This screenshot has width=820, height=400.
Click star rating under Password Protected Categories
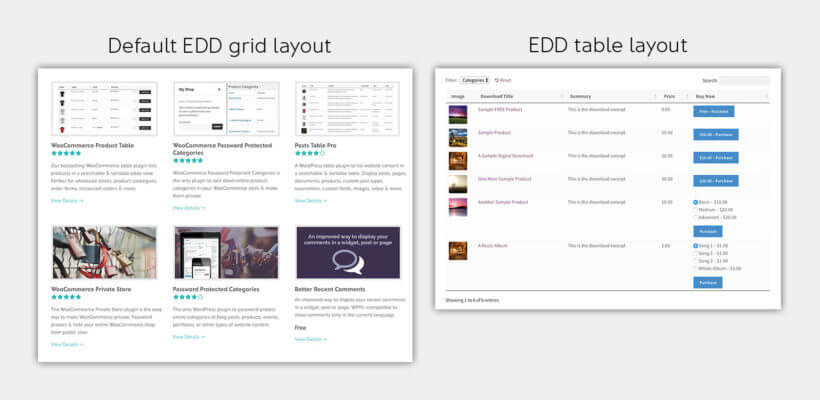point(188,297)
